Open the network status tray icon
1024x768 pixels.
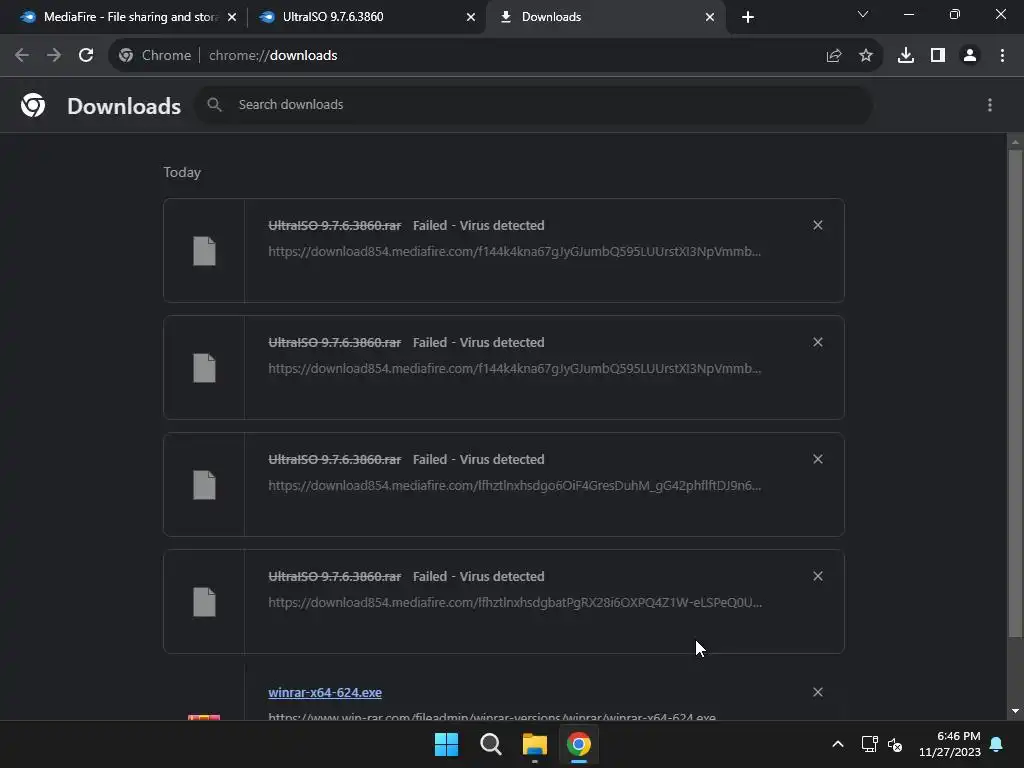click(x=869, y=744)
